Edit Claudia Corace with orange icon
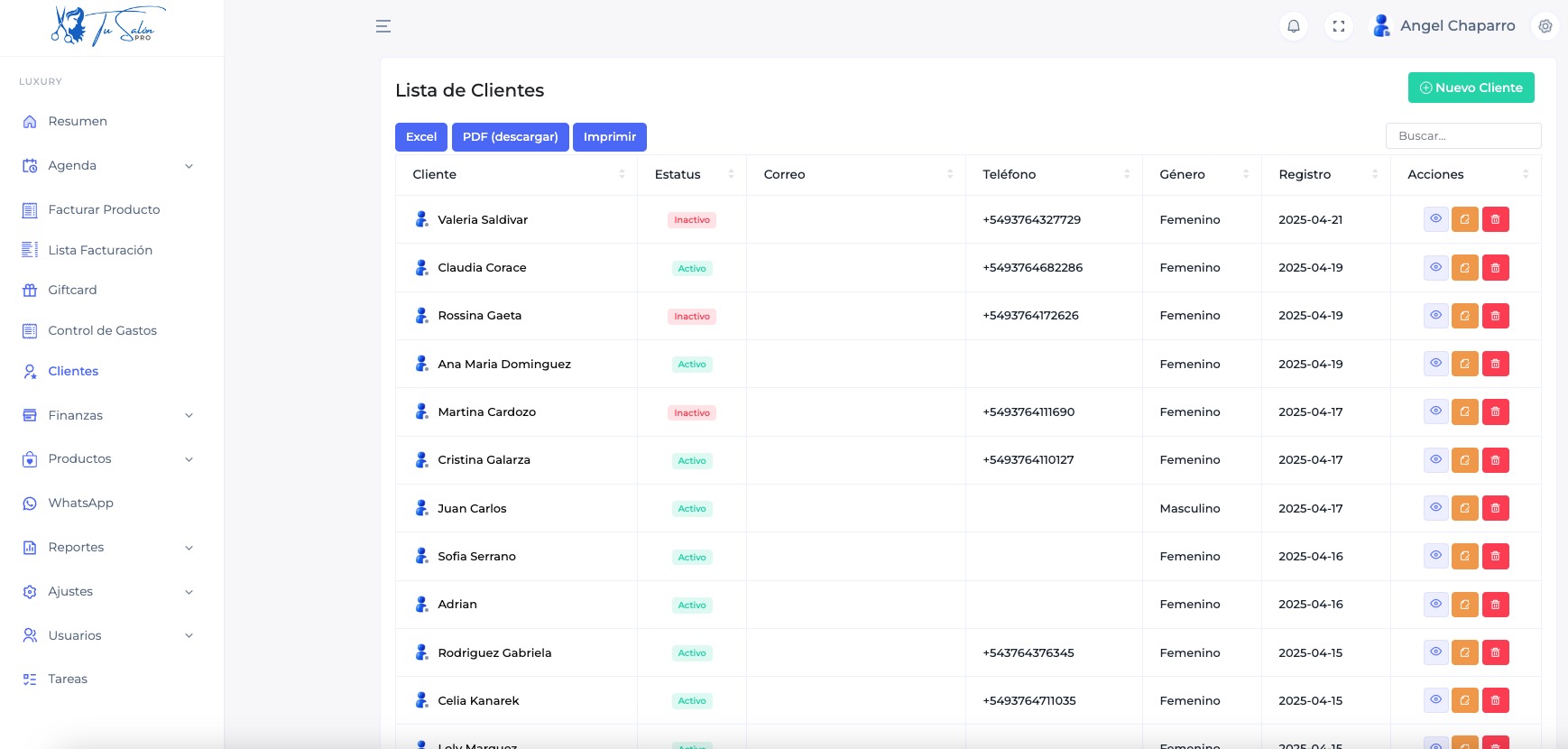Viewport: 1568px width, 749px height. point(1464,268)
